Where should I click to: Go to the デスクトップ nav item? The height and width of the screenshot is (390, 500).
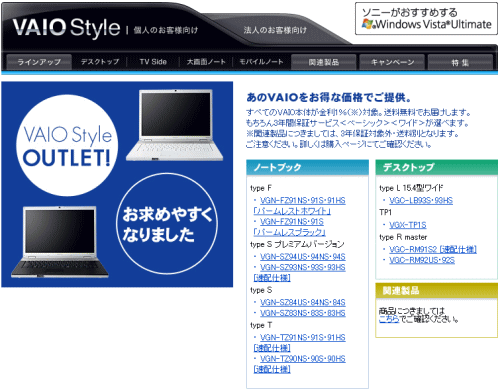point(100,62)
